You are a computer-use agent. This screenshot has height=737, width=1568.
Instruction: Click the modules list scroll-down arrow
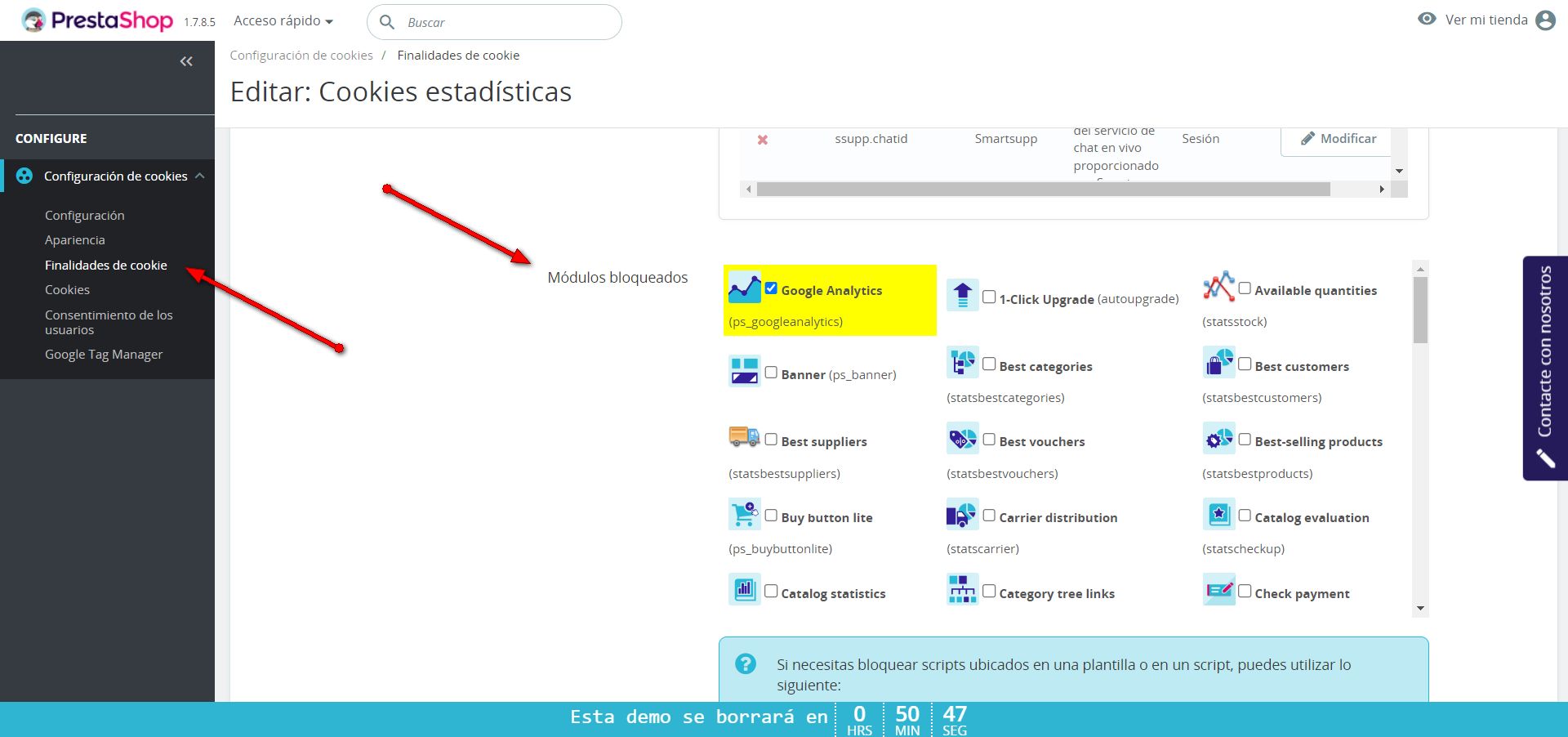(x=1420, y=609)
